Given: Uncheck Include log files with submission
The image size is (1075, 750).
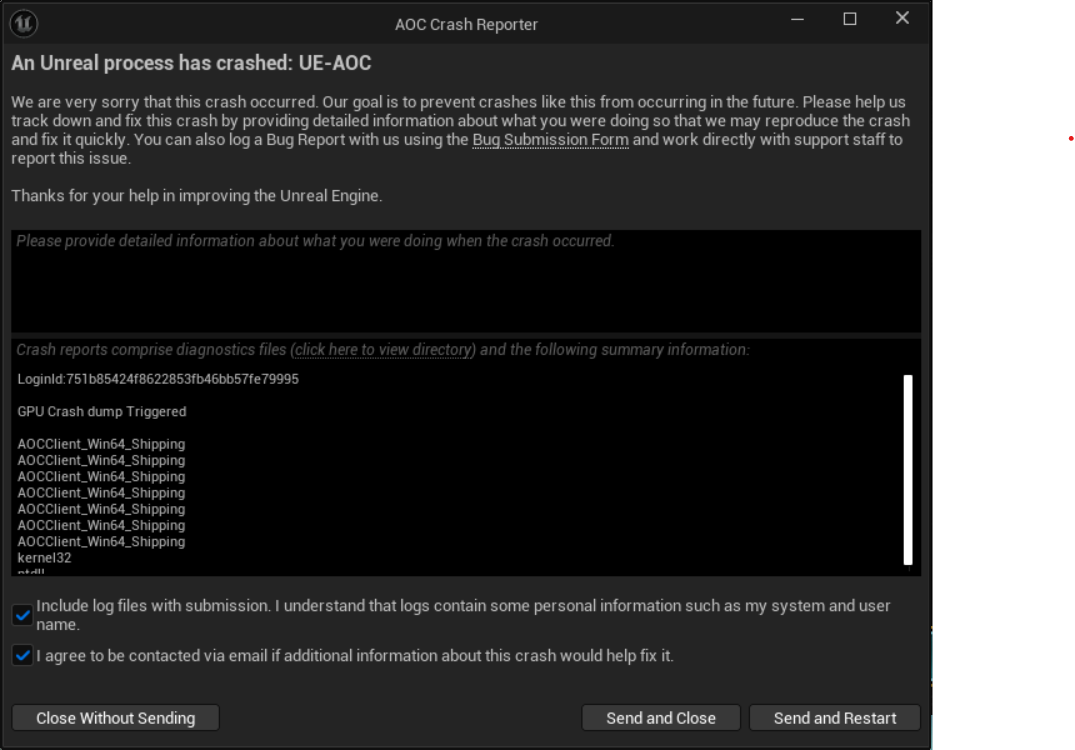Looking at the screenshot, I should click(23, 615).
